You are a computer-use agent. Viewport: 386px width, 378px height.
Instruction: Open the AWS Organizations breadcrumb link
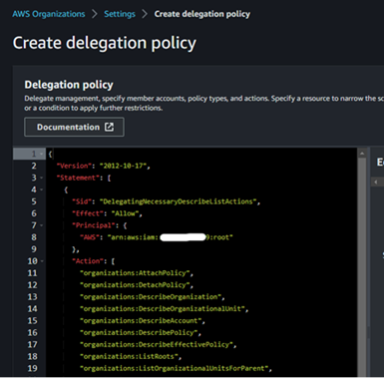tap(49, 14)
